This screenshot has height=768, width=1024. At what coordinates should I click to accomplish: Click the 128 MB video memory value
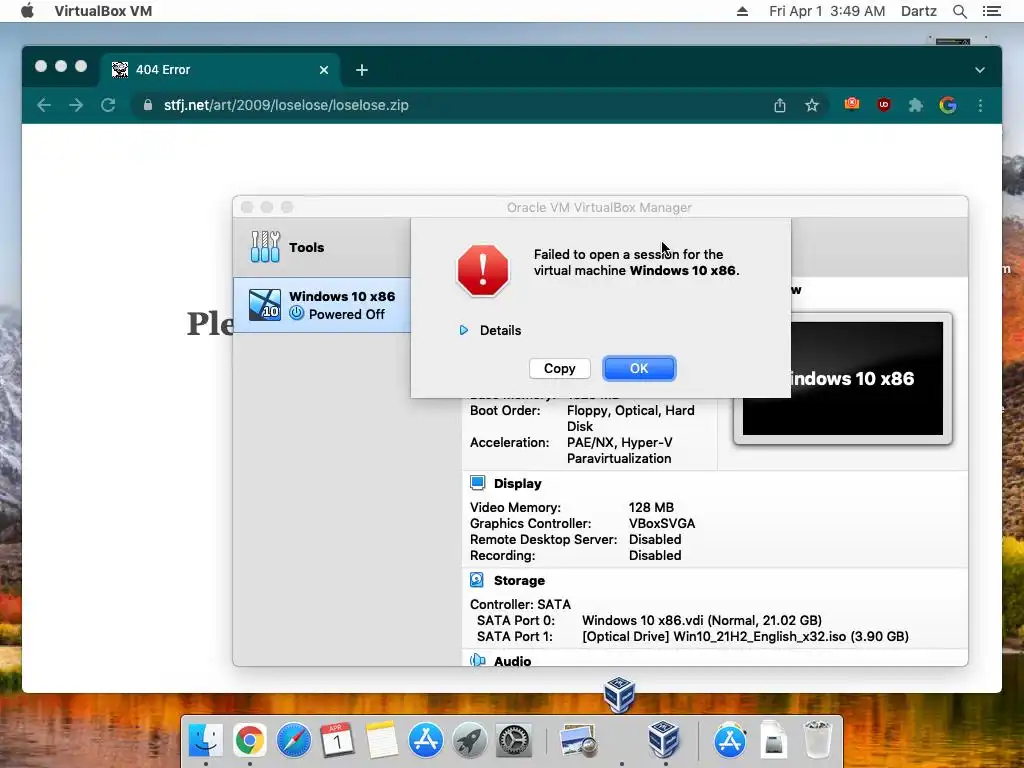[x=651, y=507]
